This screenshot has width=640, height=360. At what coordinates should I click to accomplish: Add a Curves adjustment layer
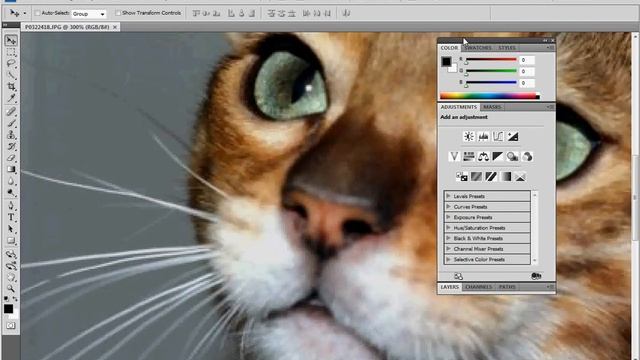[x=498, y=136]
